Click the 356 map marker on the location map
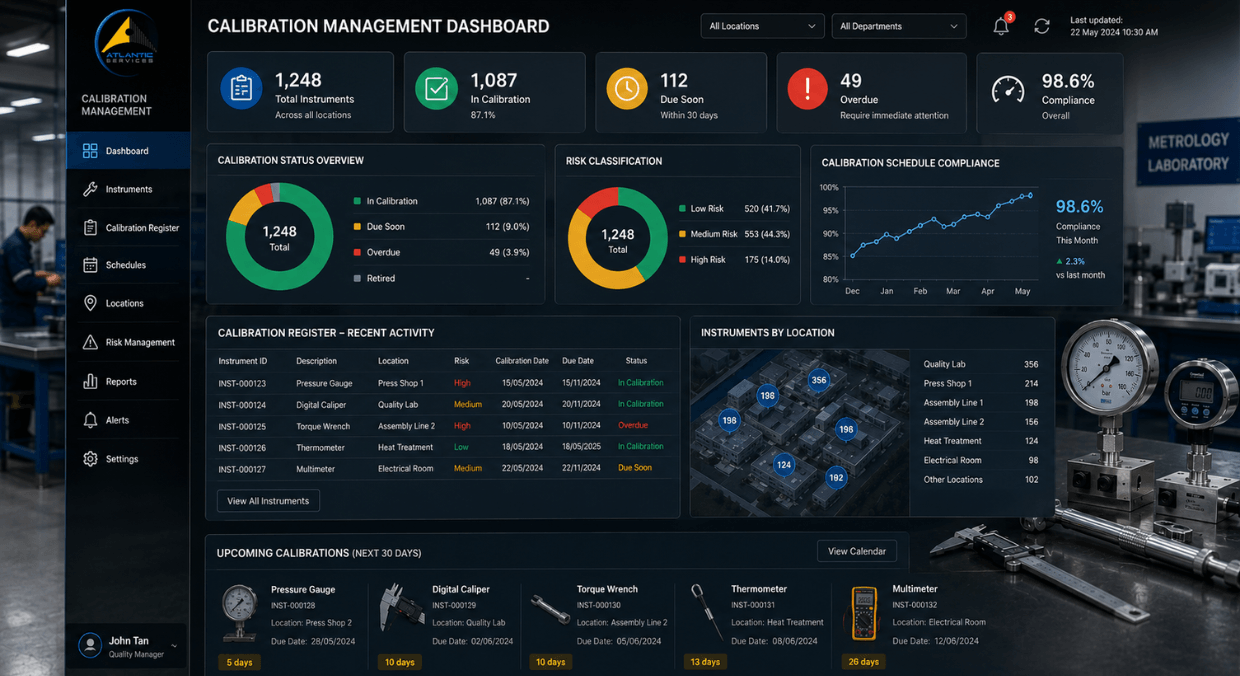The height and width of the screenshot is (676, 1240). tap(819, 380)
